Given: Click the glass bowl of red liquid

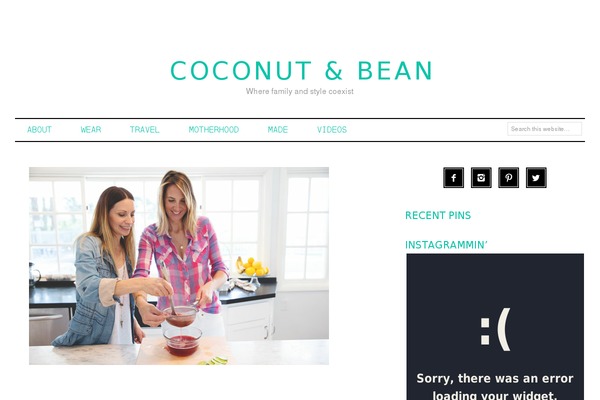Looking at the screenshot, I should [183, 341].
